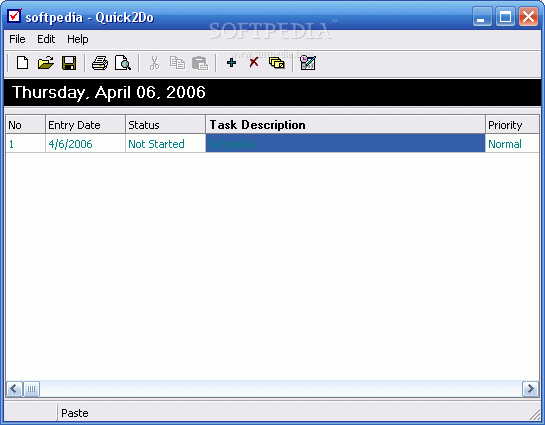Click the calendar with pencil toolbar icon
545x425 pixels.
pos(308,63)
